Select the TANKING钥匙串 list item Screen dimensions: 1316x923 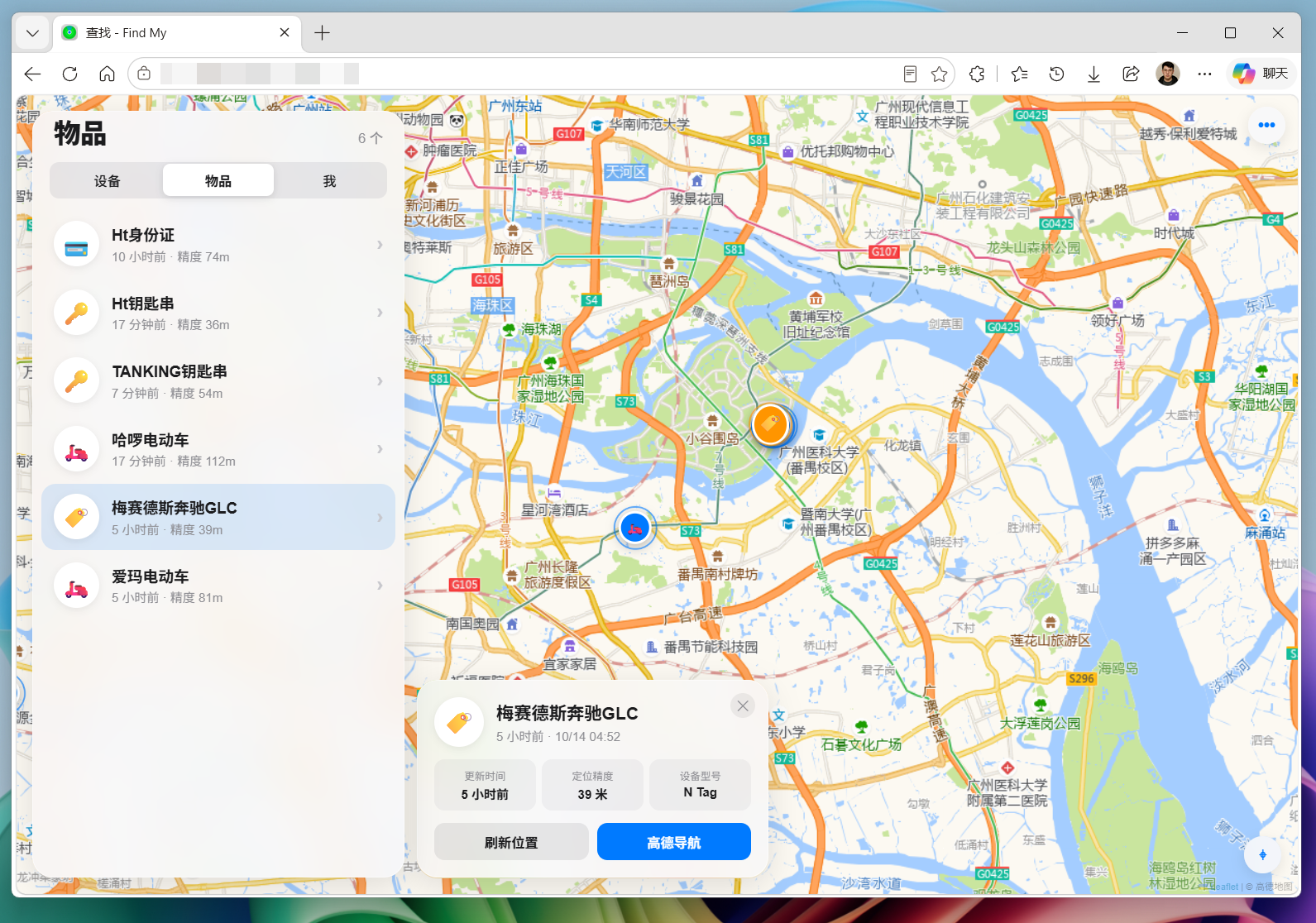click(218, 381)
